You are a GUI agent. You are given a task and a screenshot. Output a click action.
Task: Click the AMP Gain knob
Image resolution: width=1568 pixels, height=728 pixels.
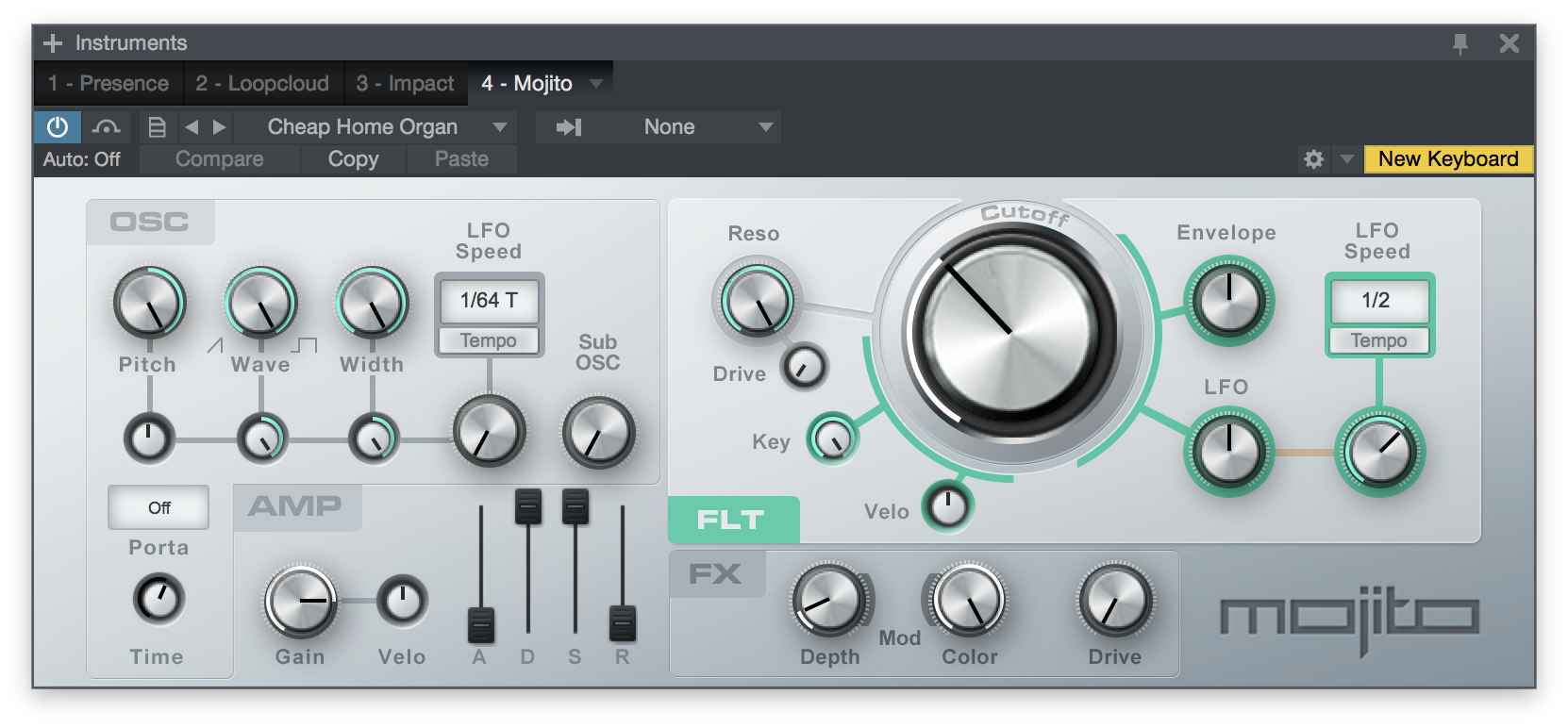click(301, 601)
